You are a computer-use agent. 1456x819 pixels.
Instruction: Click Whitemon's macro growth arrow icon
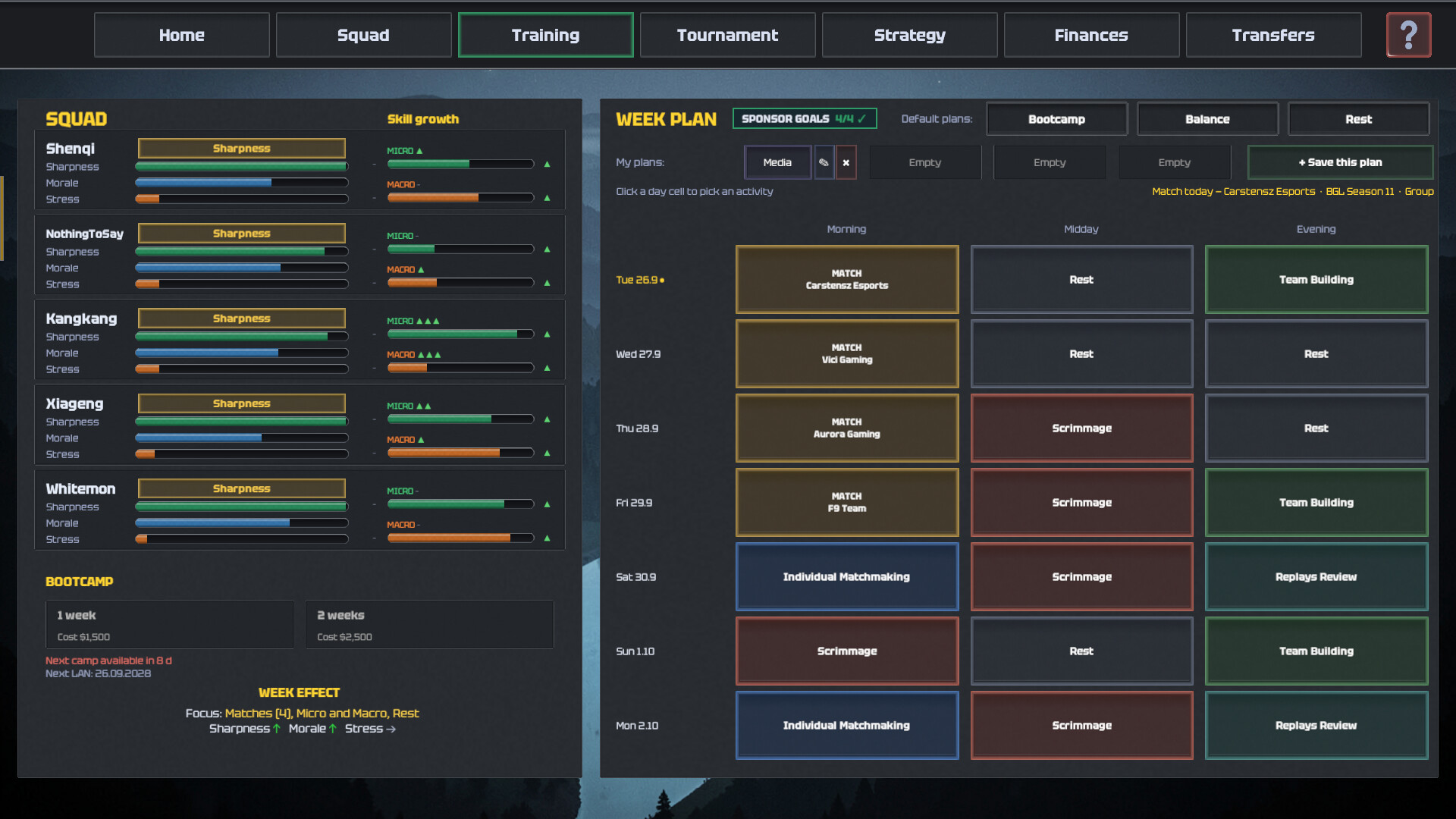[547, 538]
